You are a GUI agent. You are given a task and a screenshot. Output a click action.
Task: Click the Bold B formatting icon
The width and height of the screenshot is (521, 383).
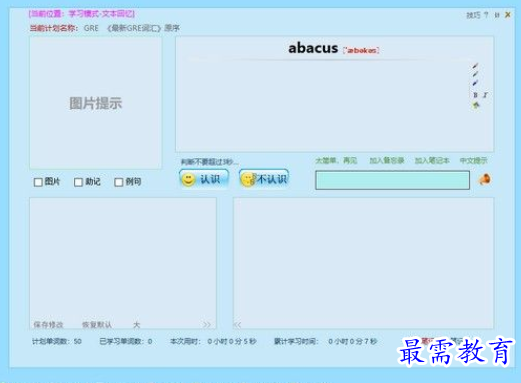click(x=475, y=95)
